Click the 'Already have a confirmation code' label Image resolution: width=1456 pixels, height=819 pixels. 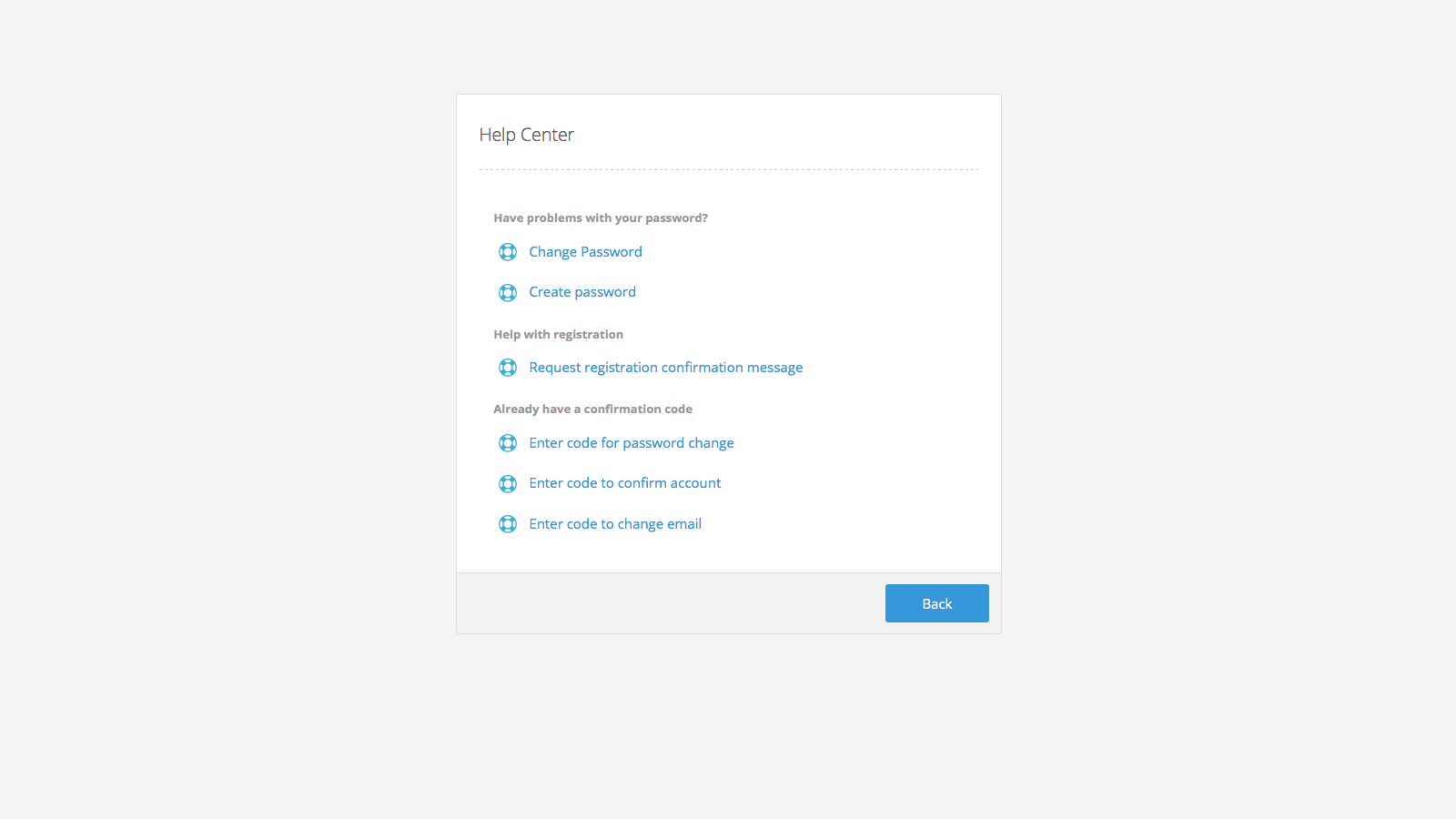592,409
